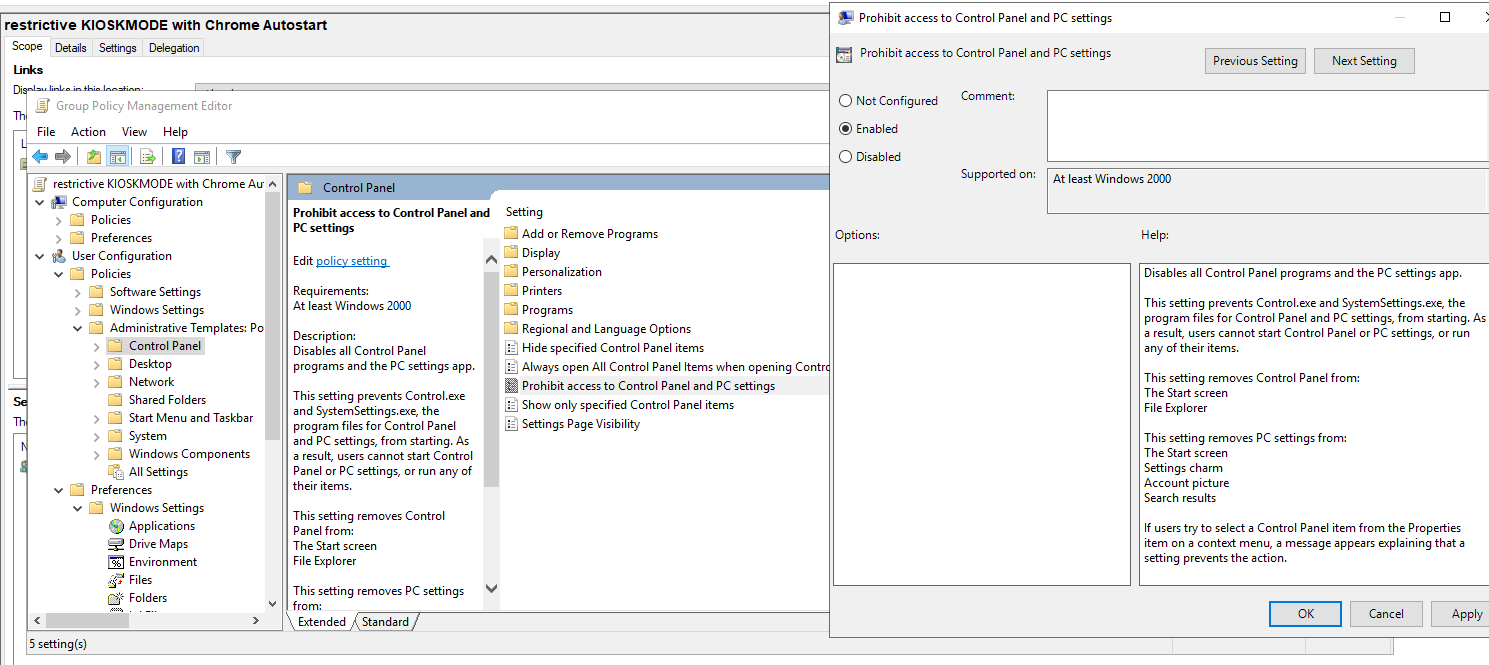Screen dimensions: 1489x665
Task: Click the Files icon in the tree
Action: pyautogui.click(x=116, y=580)
